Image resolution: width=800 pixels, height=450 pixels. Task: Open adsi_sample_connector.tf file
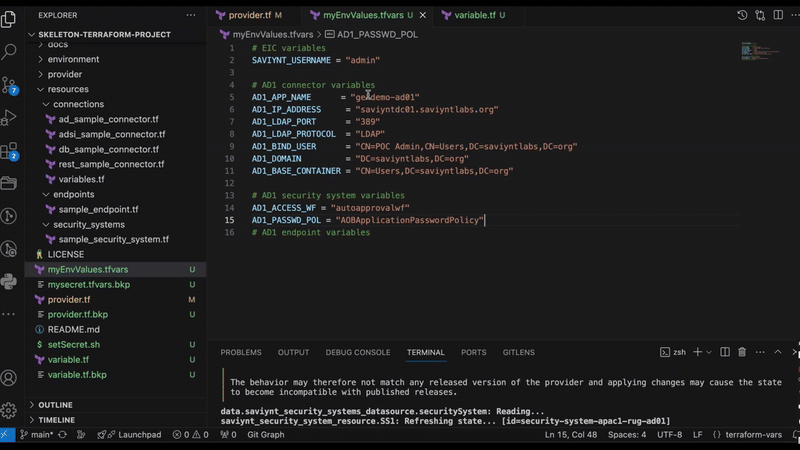click(112, 134)
